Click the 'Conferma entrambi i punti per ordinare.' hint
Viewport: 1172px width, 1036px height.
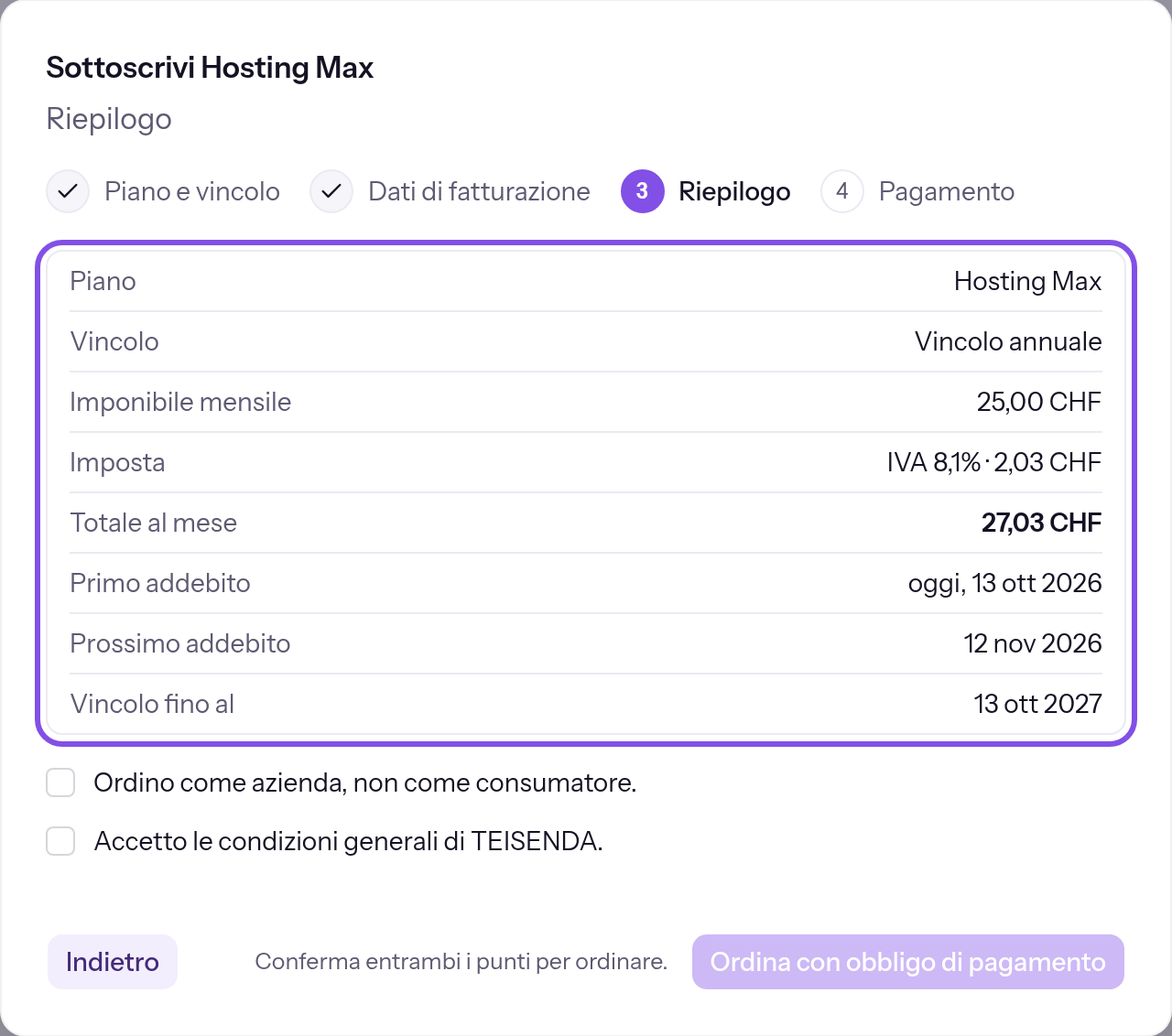(461, 962)
